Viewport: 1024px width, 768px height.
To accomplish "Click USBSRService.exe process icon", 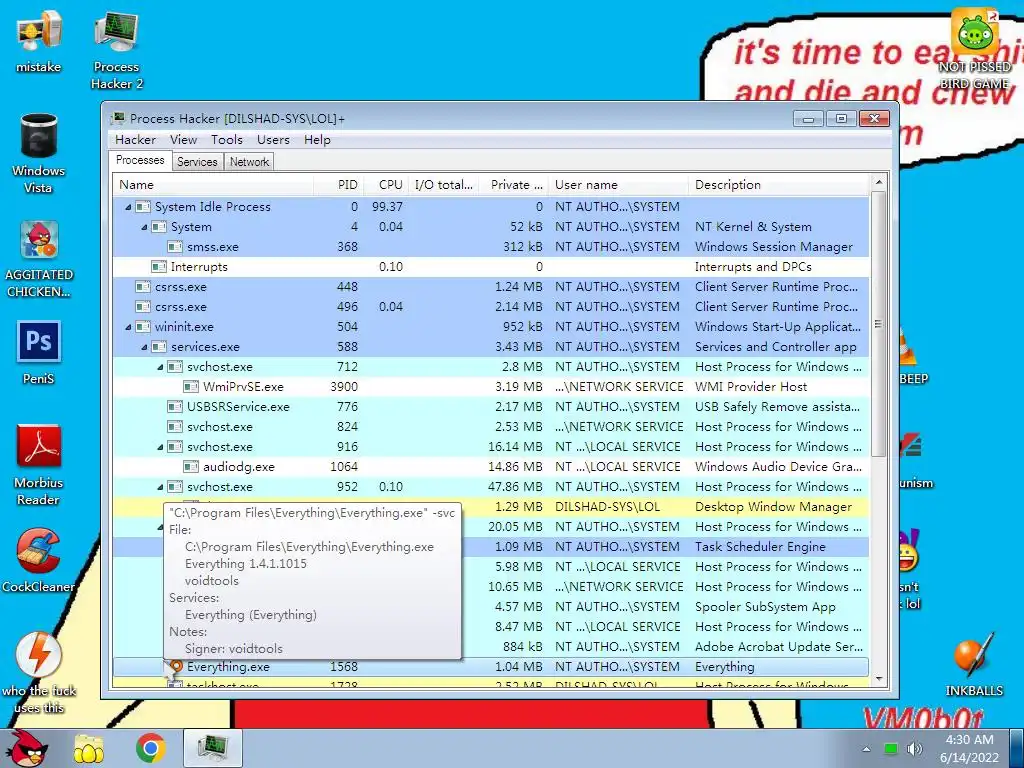I will (174, 407).
